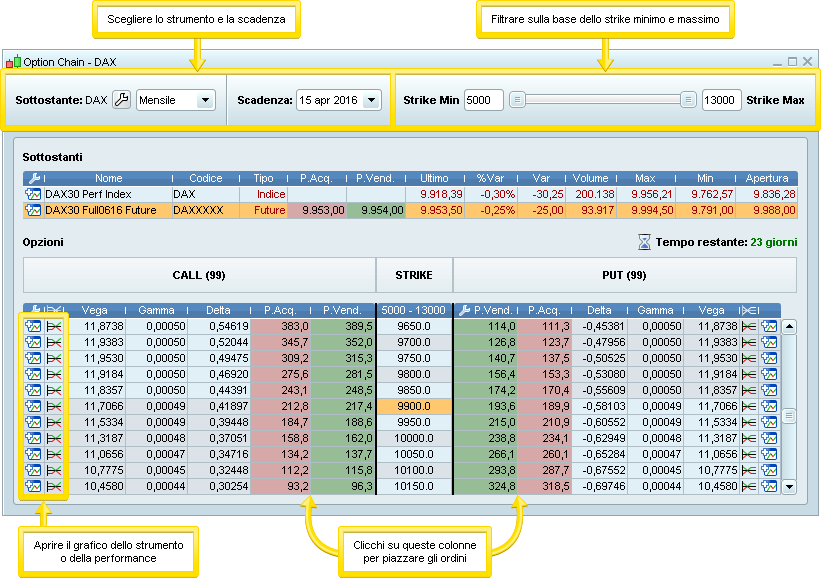The image size is (821, 578).
Task: Open put performance icon for strike 10000.0
Action: tap(749, 438)
